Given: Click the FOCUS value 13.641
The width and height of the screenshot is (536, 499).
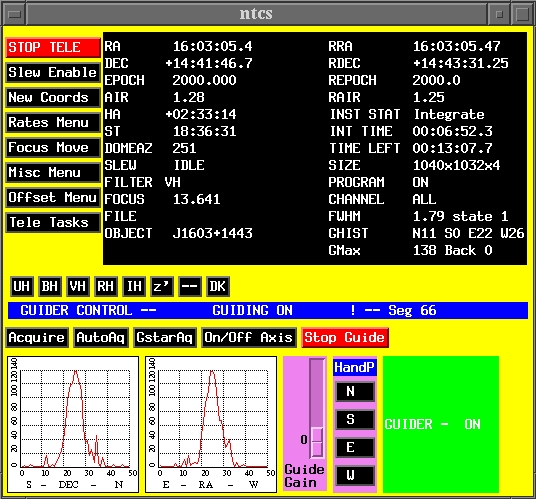Looking at the screenshot, I should [x=197, y=199].
